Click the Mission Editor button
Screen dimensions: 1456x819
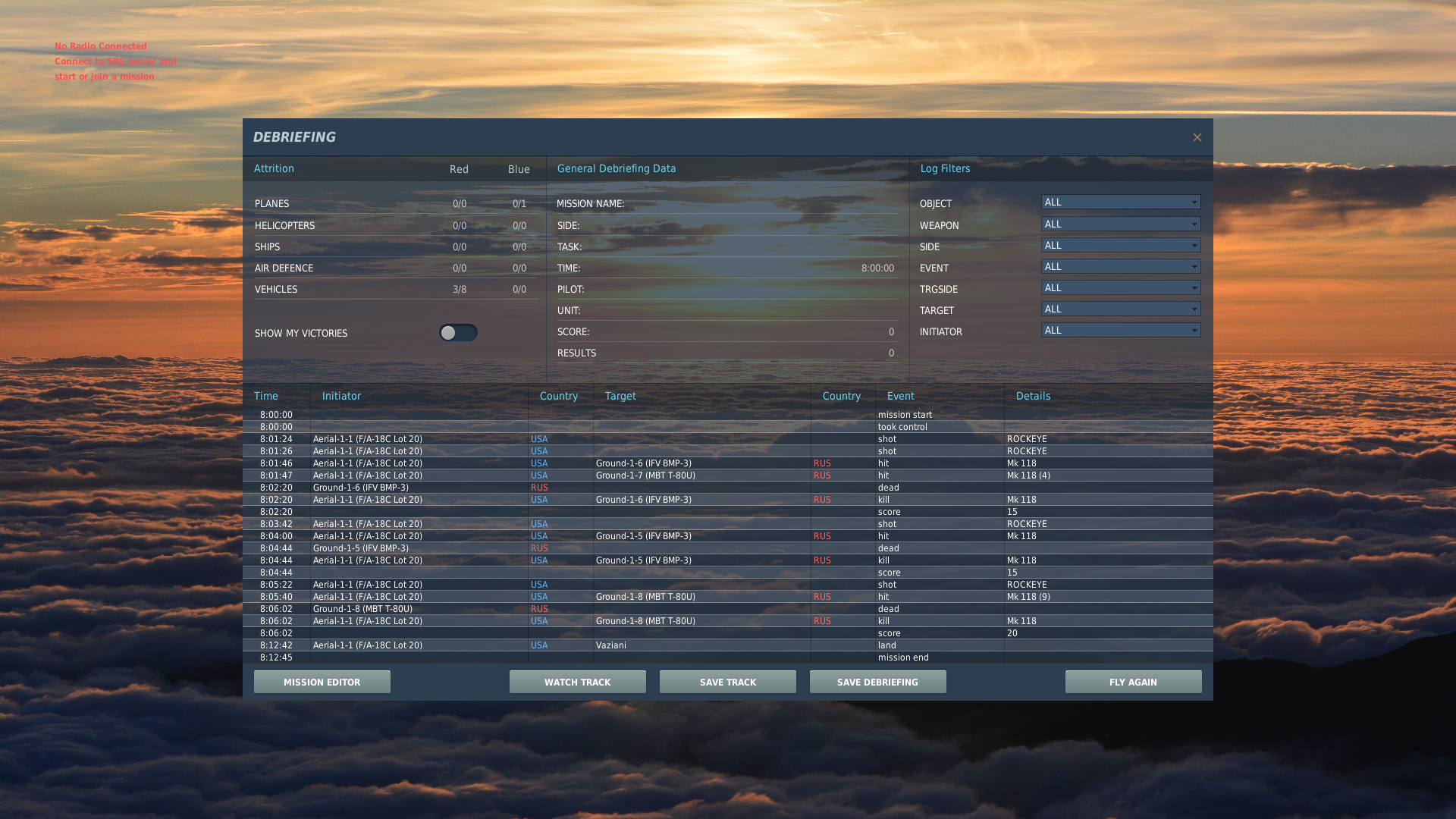click(322, 682)
